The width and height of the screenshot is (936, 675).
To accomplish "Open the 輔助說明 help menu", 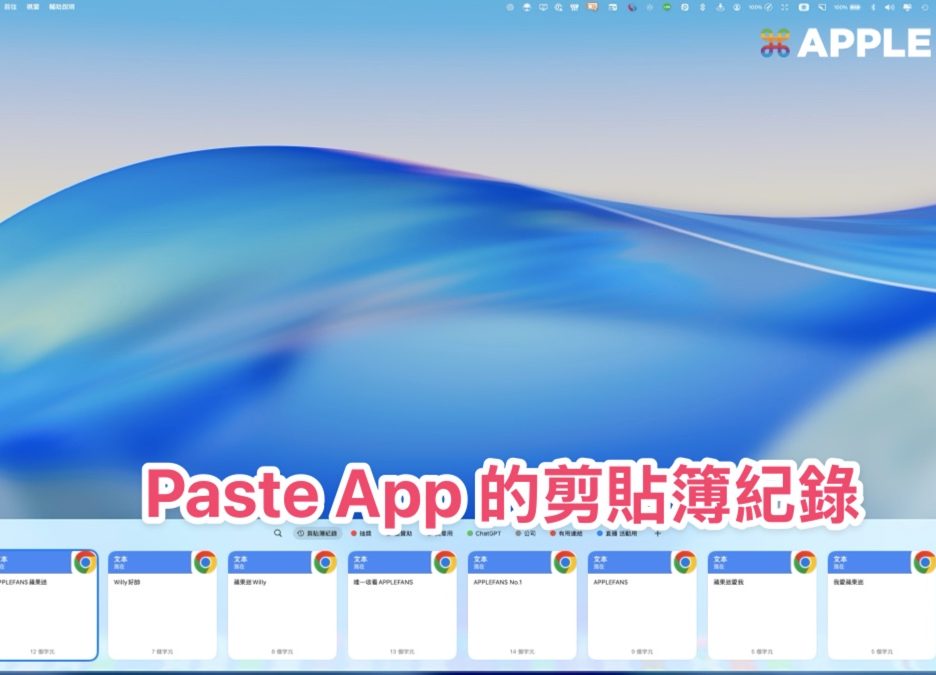I will (x=64, y=7).
